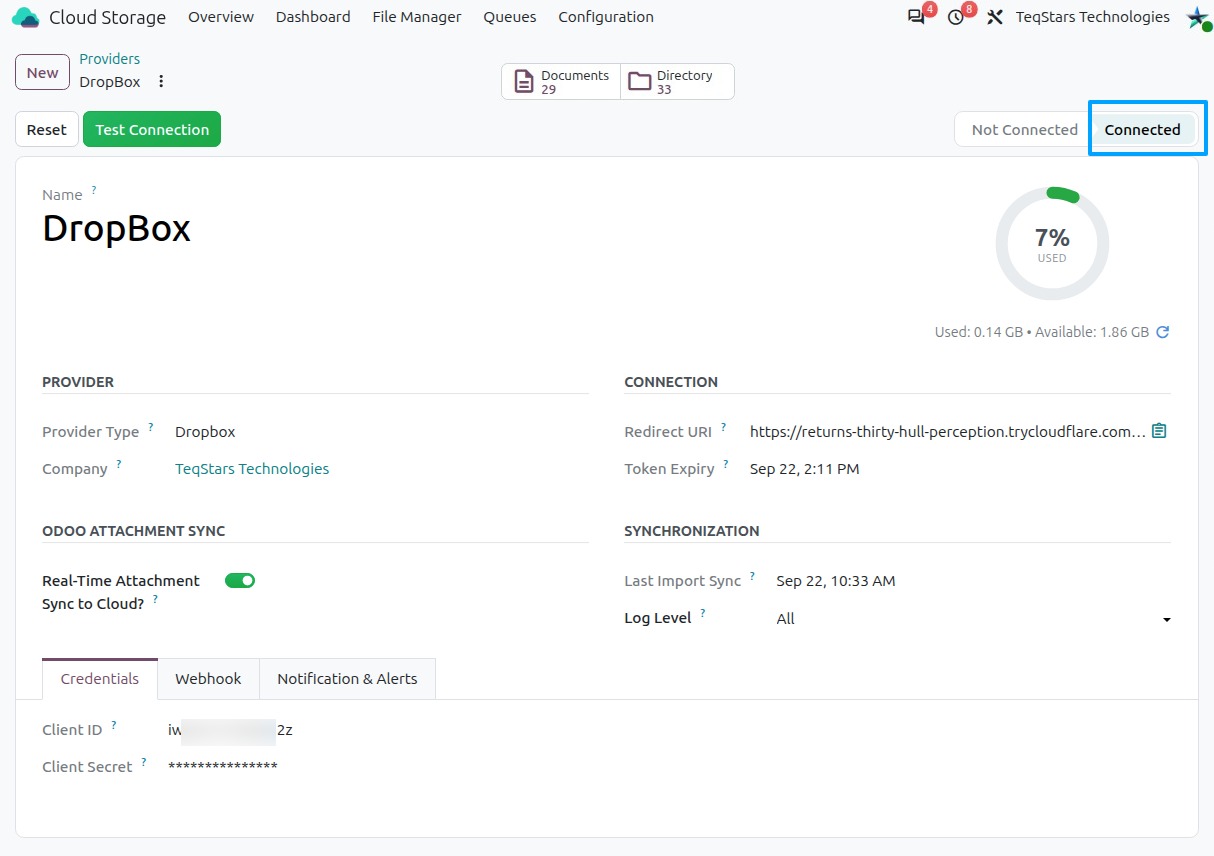Image resolution: width=1214 pixels, height=856 pixels.
Task: Click the DropBox name field
Action: coord(116,229)
